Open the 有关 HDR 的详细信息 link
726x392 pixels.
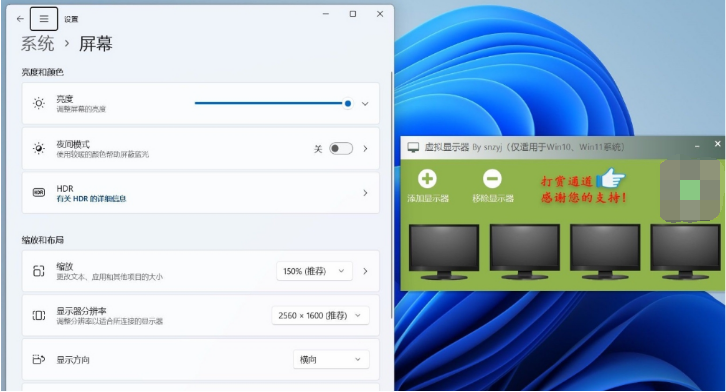(x=91, y=199)
